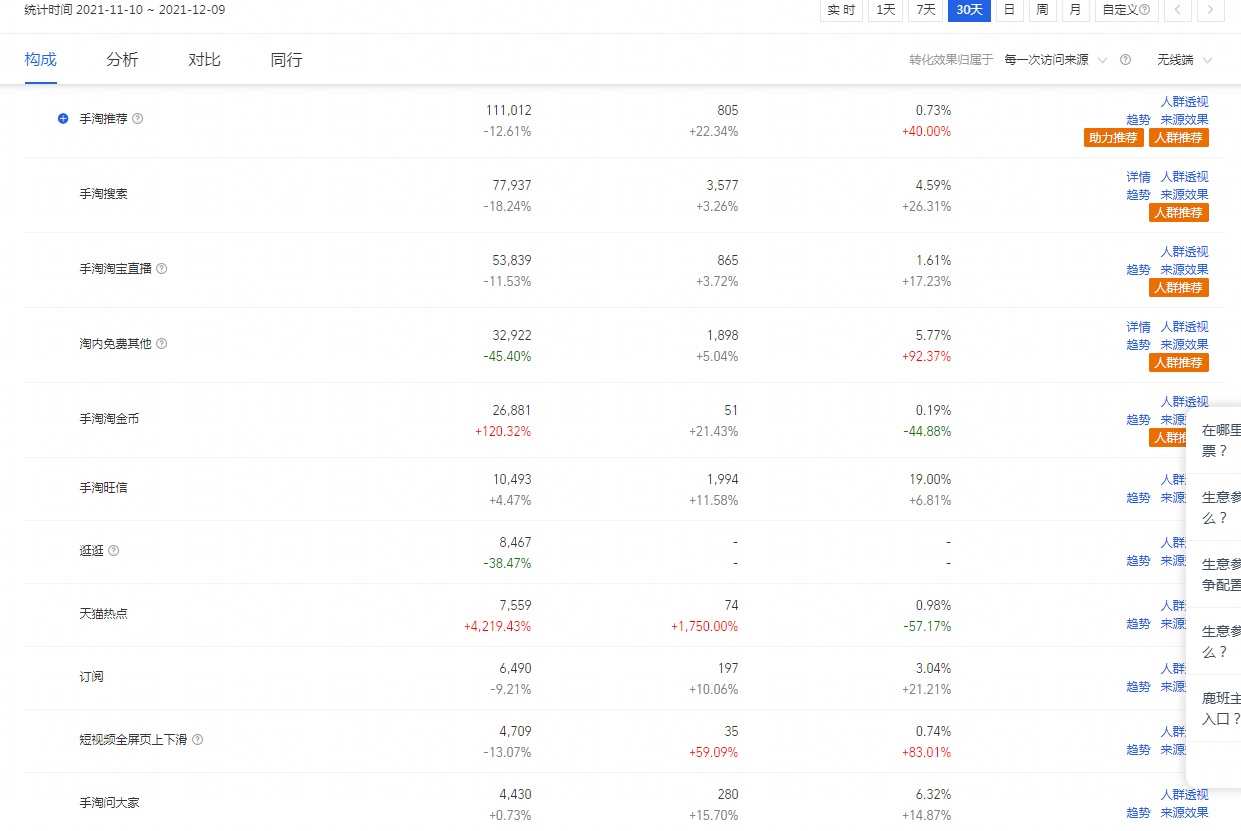Click 助力推荐 orange button
This screenshot has height=831, width=1241.
(1114, 138)
